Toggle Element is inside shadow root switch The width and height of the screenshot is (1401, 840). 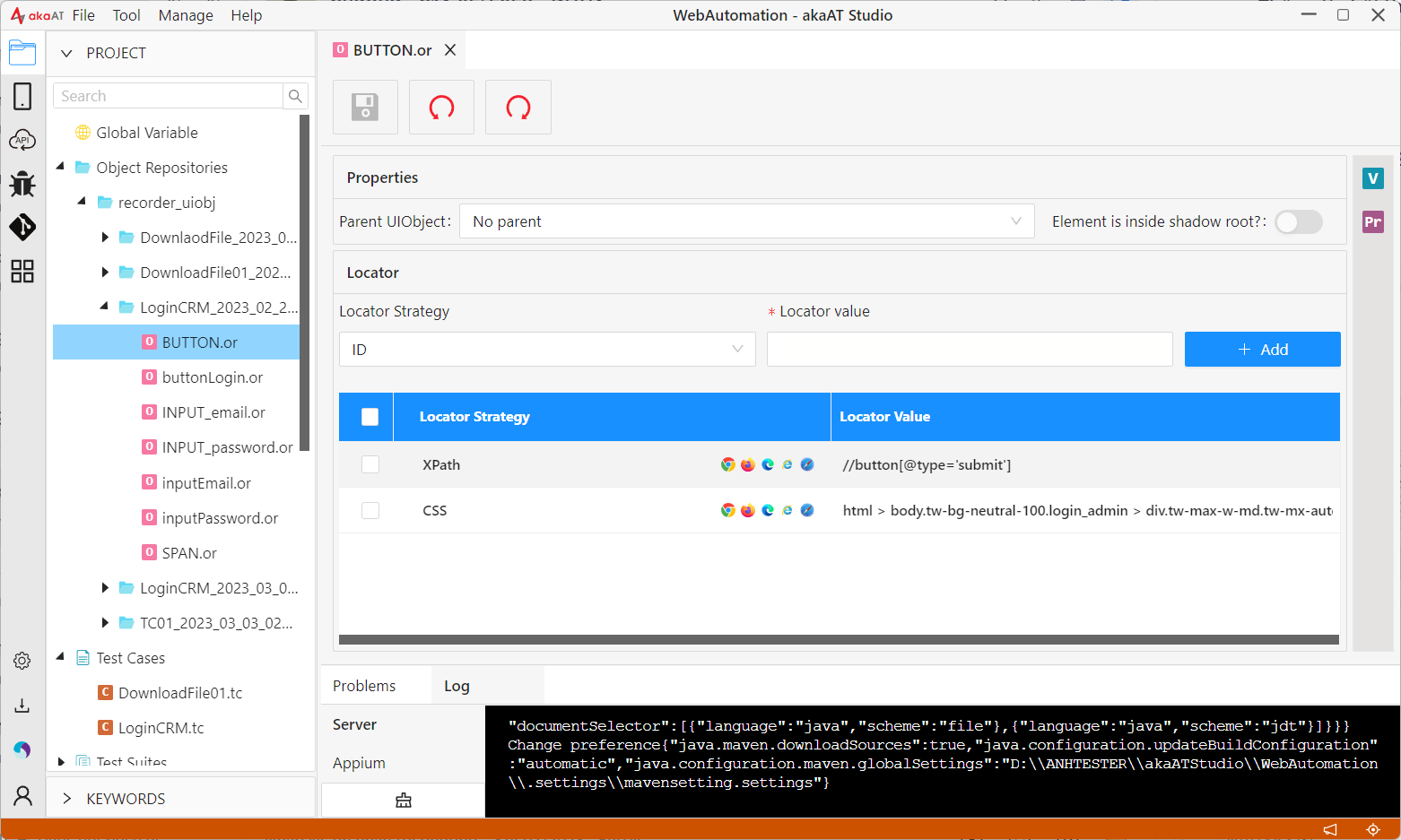pos(1299,221)
